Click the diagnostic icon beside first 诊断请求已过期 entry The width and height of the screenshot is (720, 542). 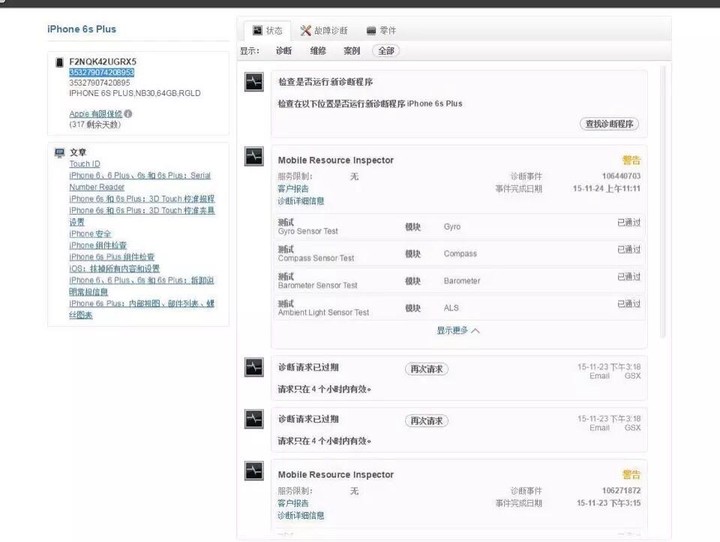254,368
